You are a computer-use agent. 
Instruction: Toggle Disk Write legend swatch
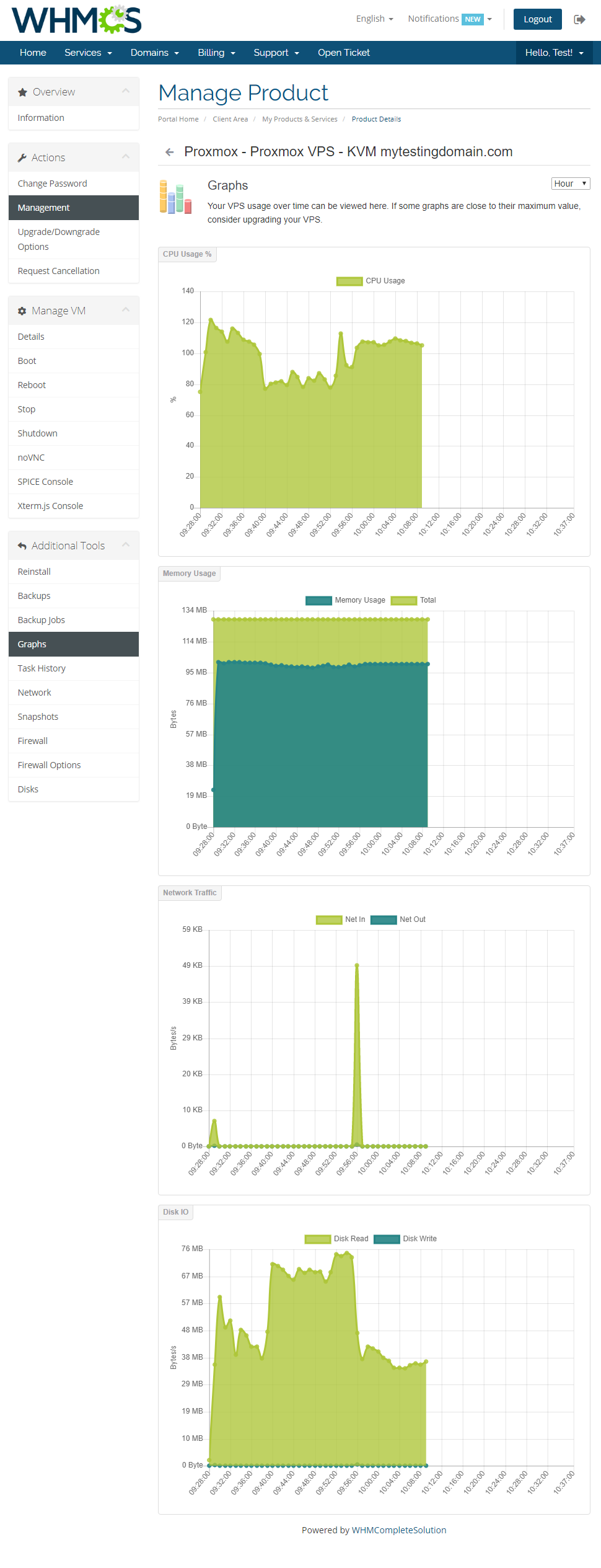(387, 1239)
